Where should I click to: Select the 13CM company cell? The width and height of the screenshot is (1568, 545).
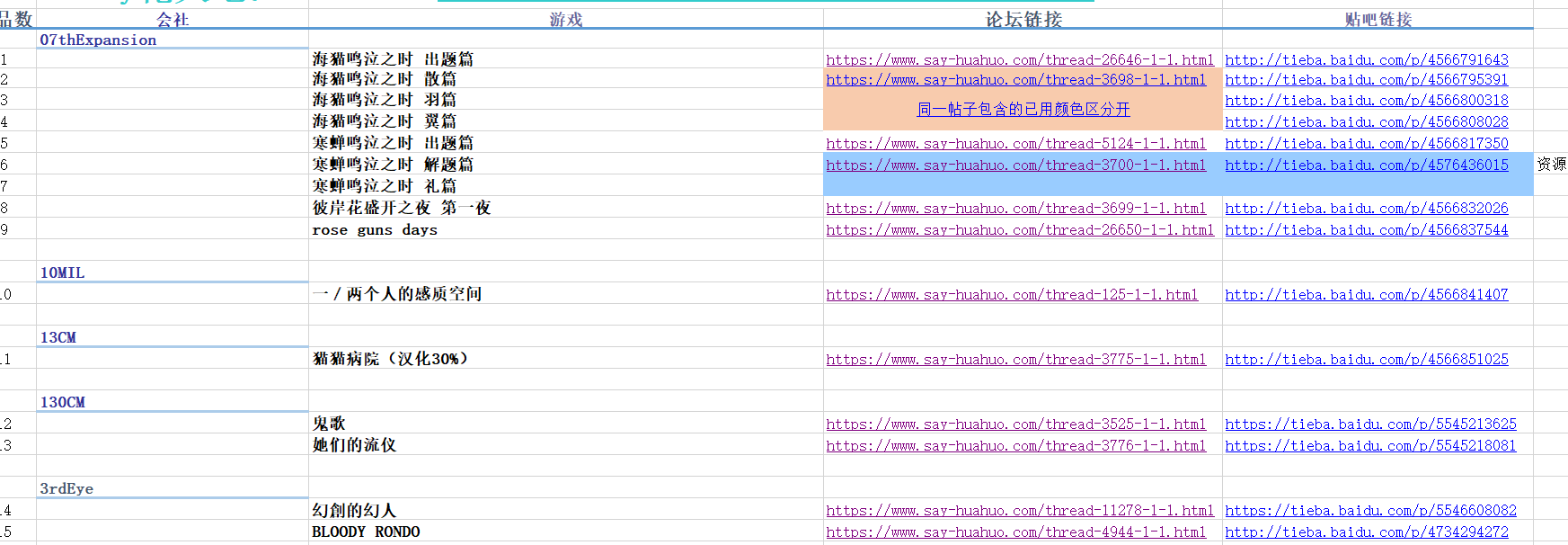pos(173,337)
